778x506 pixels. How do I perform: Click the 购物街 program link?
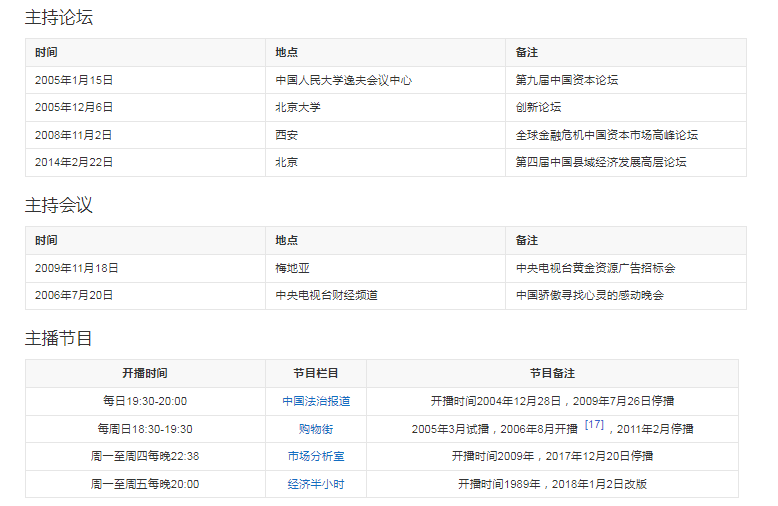point(316,429)
